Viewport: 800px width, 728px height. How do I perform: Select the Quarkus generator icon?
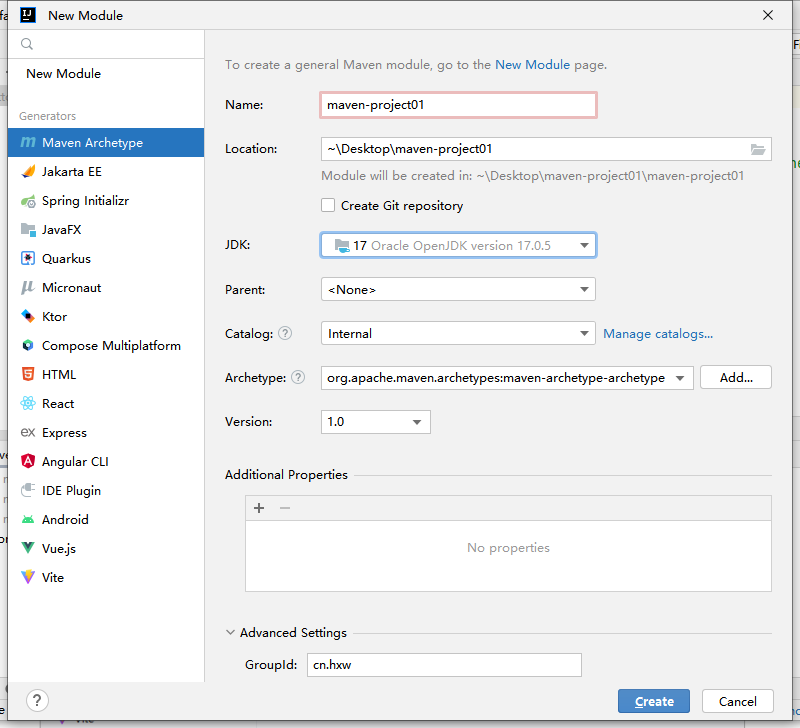coord(28,259)
